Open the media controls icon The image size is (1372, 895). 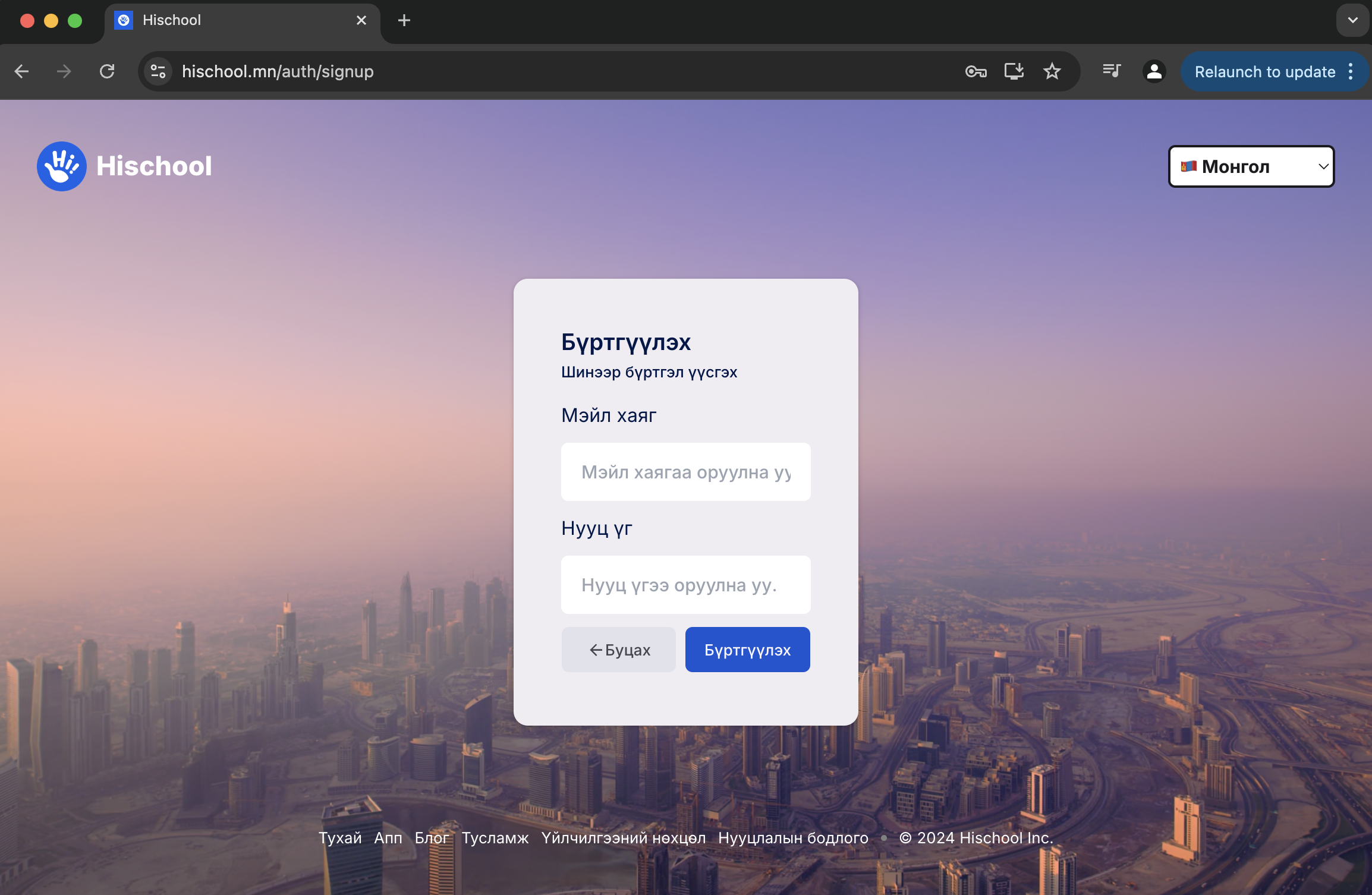pyautogui.click(x=1111, y=71)
